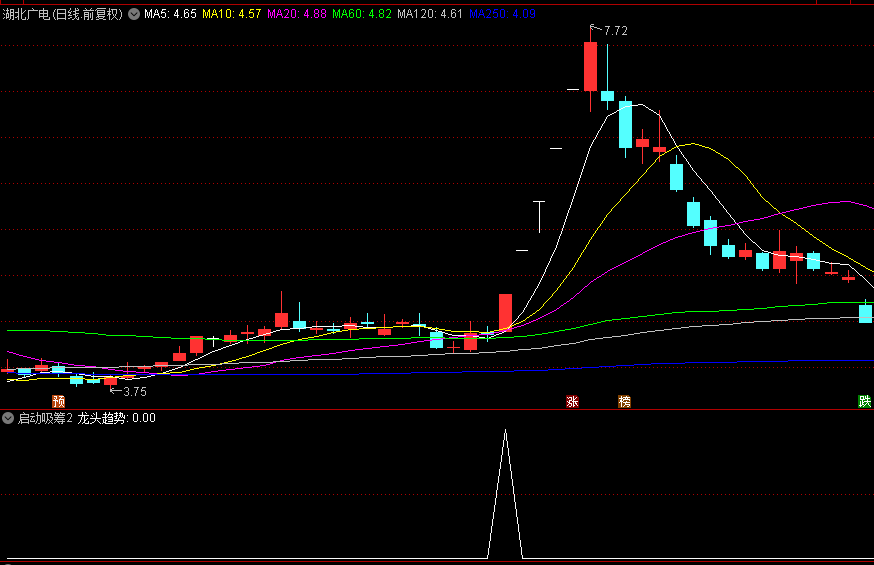Click the 涨 marker icon
This screenshot has width=874, height=565.
click(572, 401)
